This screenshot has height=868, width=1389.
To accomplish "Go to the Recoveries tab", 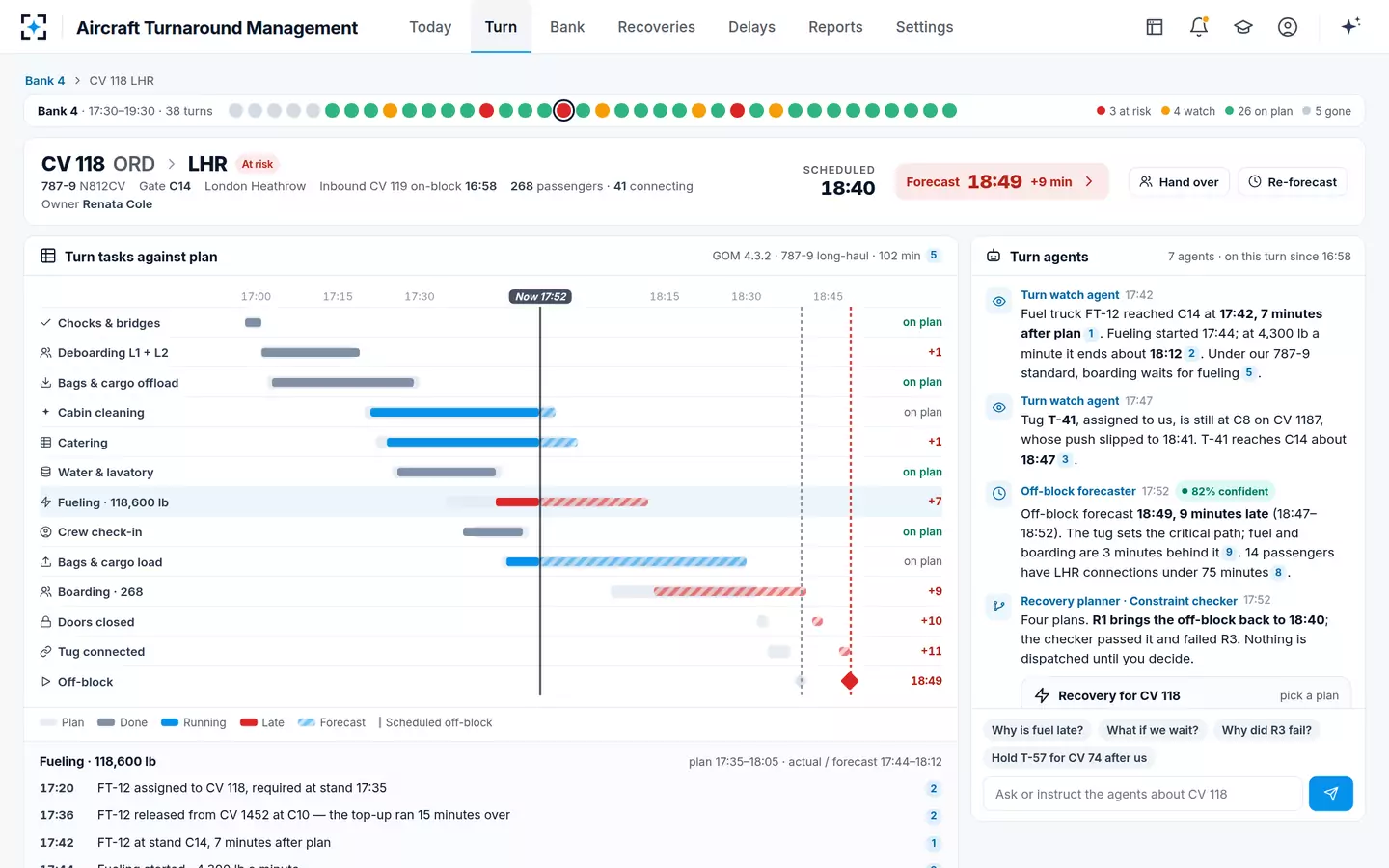I will coord(656,27).
